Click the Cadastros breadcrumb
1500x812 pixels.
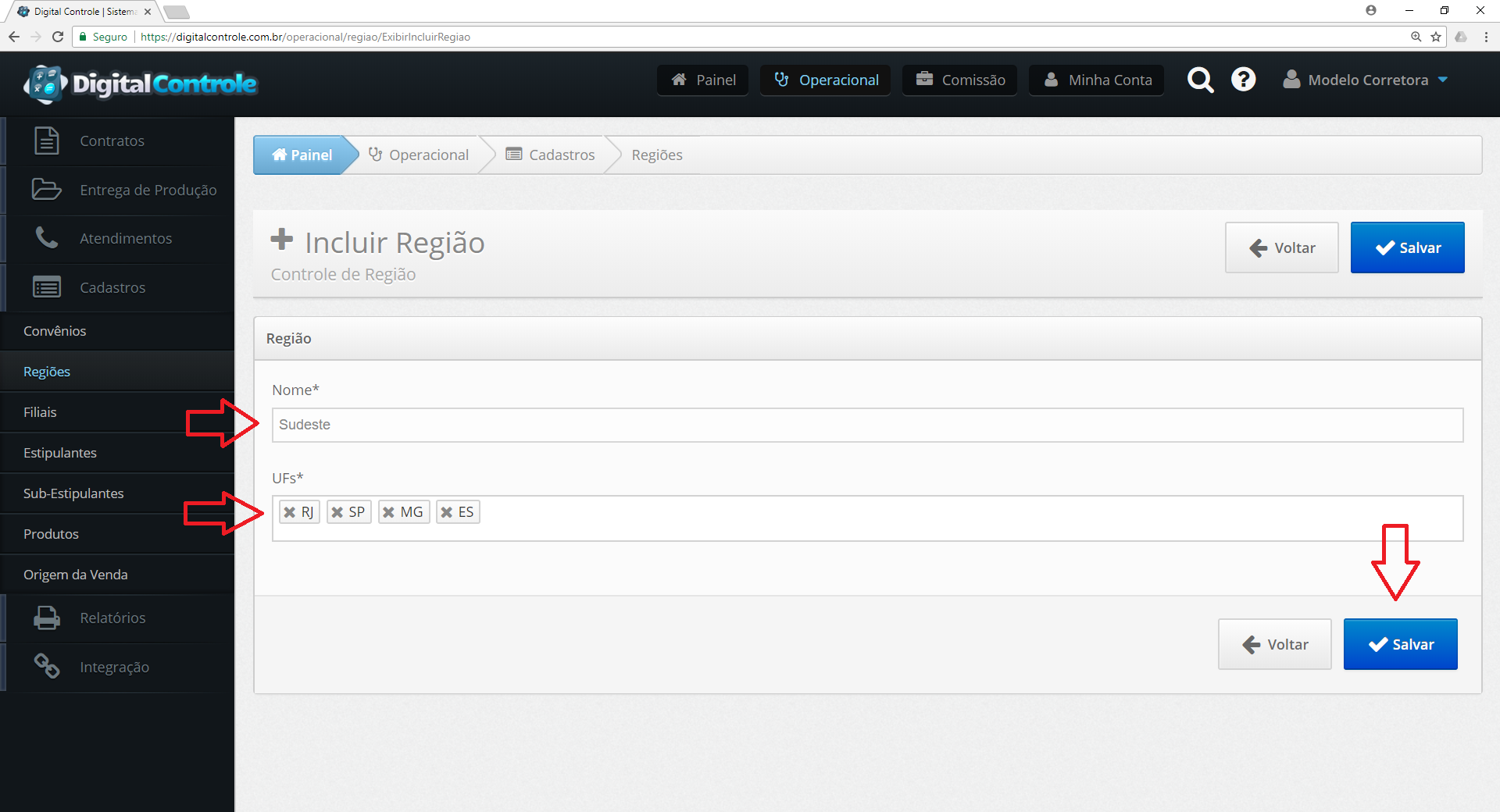pyautogui.click(x=551, y=155)
